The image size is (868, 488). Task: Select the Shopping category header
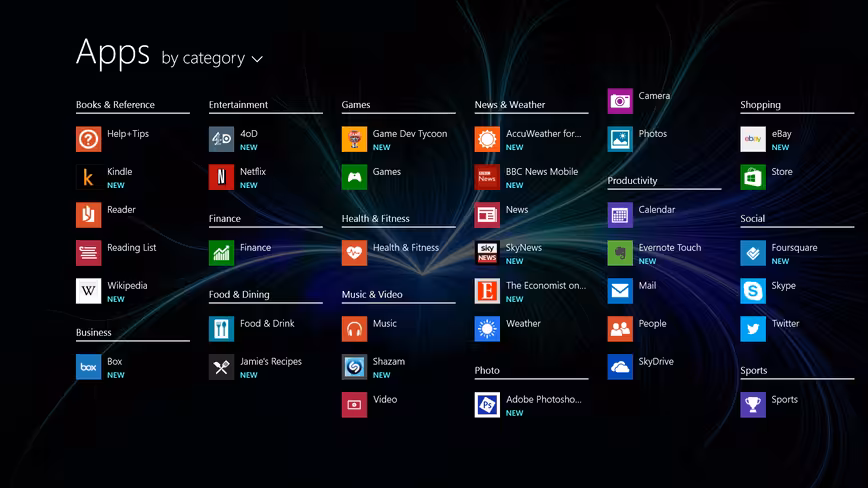click(761, 105)
